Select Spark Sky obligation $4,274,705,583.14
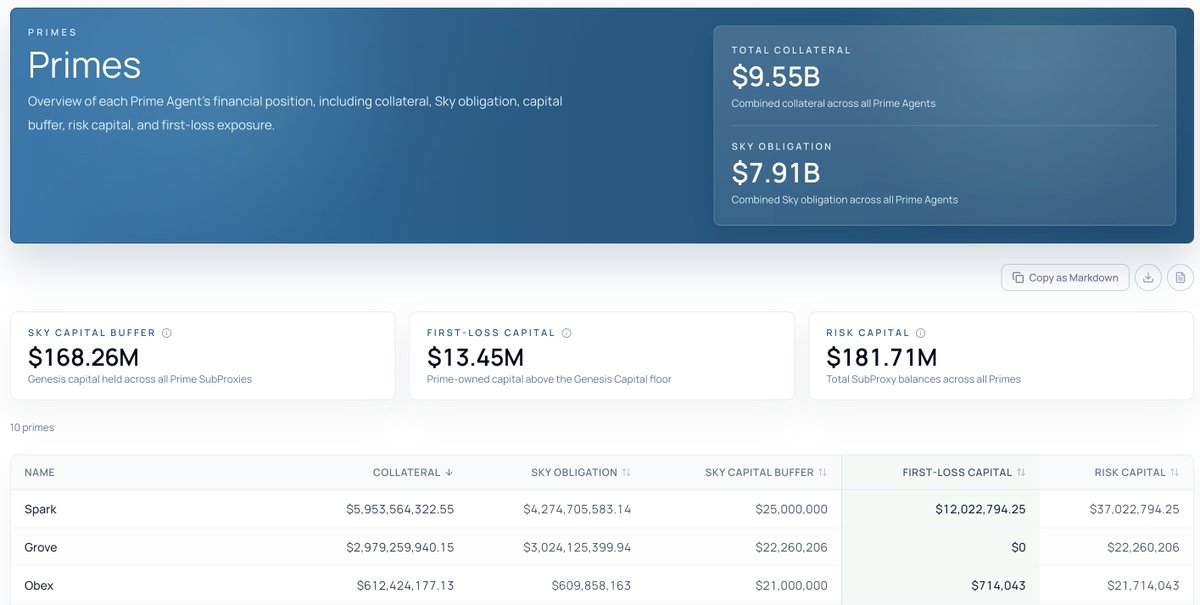This screenshot has height=605, width=1200. click(x=577, y=509)
